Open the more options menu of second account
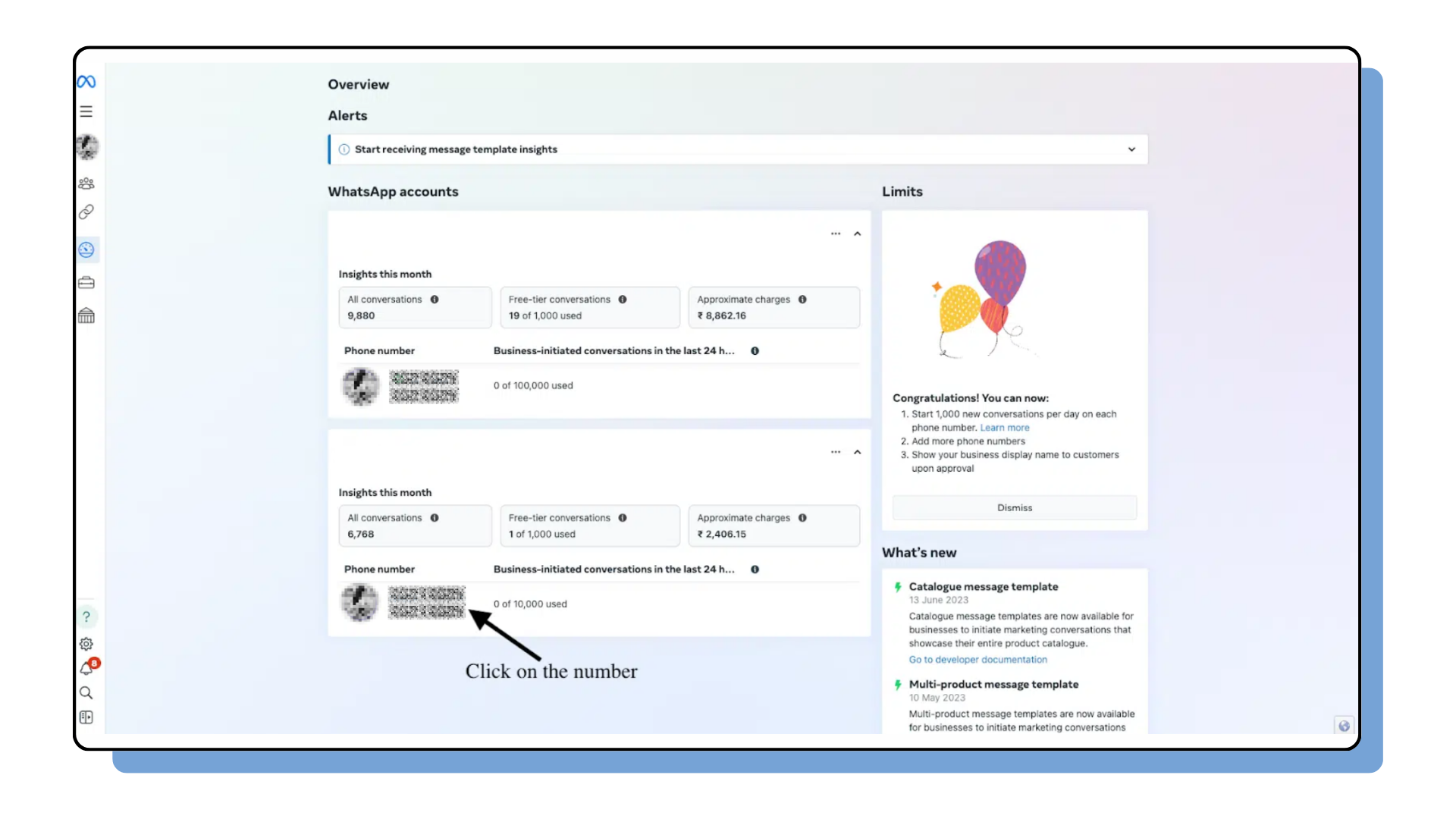The width and height of the screenshot is (1456, 819). pyautogui.click(x=836, y=452)
